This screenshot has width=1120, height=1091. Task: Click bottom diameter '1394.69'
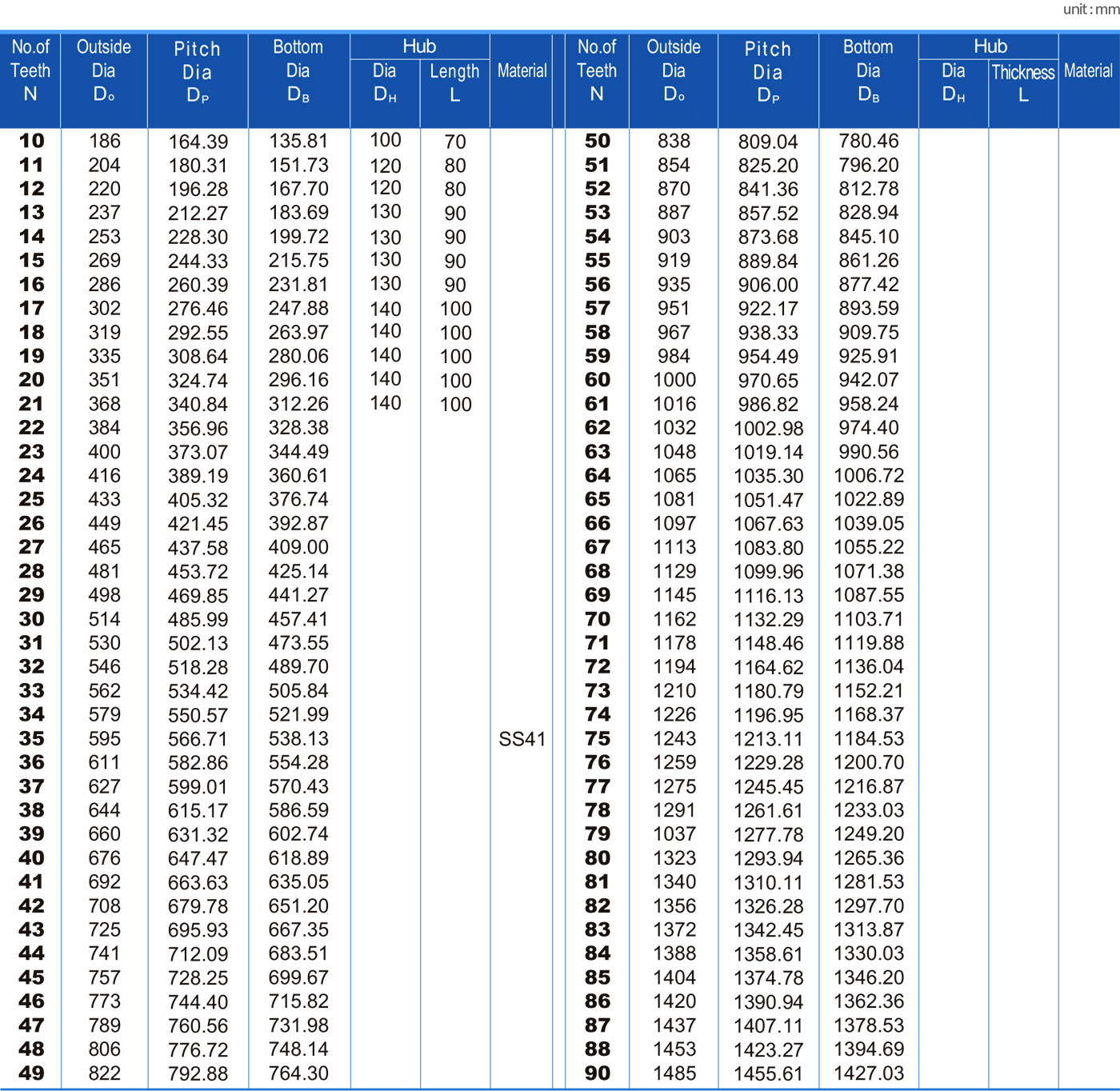pyautogui.click(x=869, y=1049)
